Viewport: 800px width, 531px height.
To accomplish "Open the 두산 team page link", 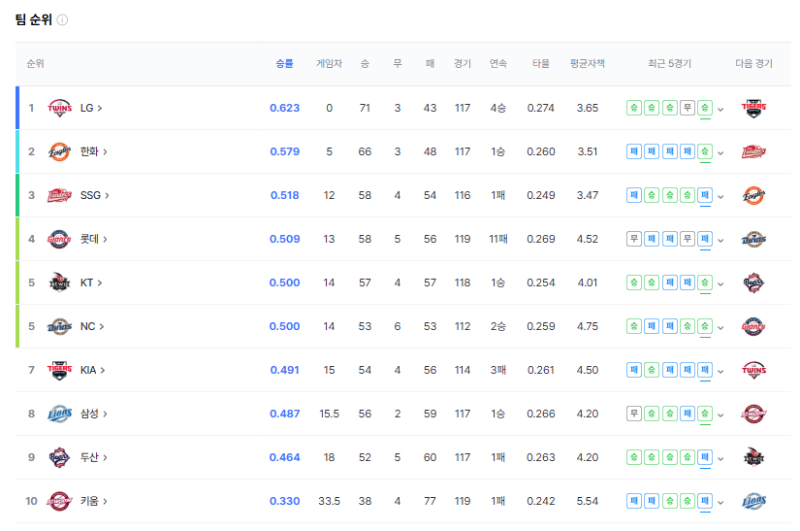I will click(x=93, y=458).
